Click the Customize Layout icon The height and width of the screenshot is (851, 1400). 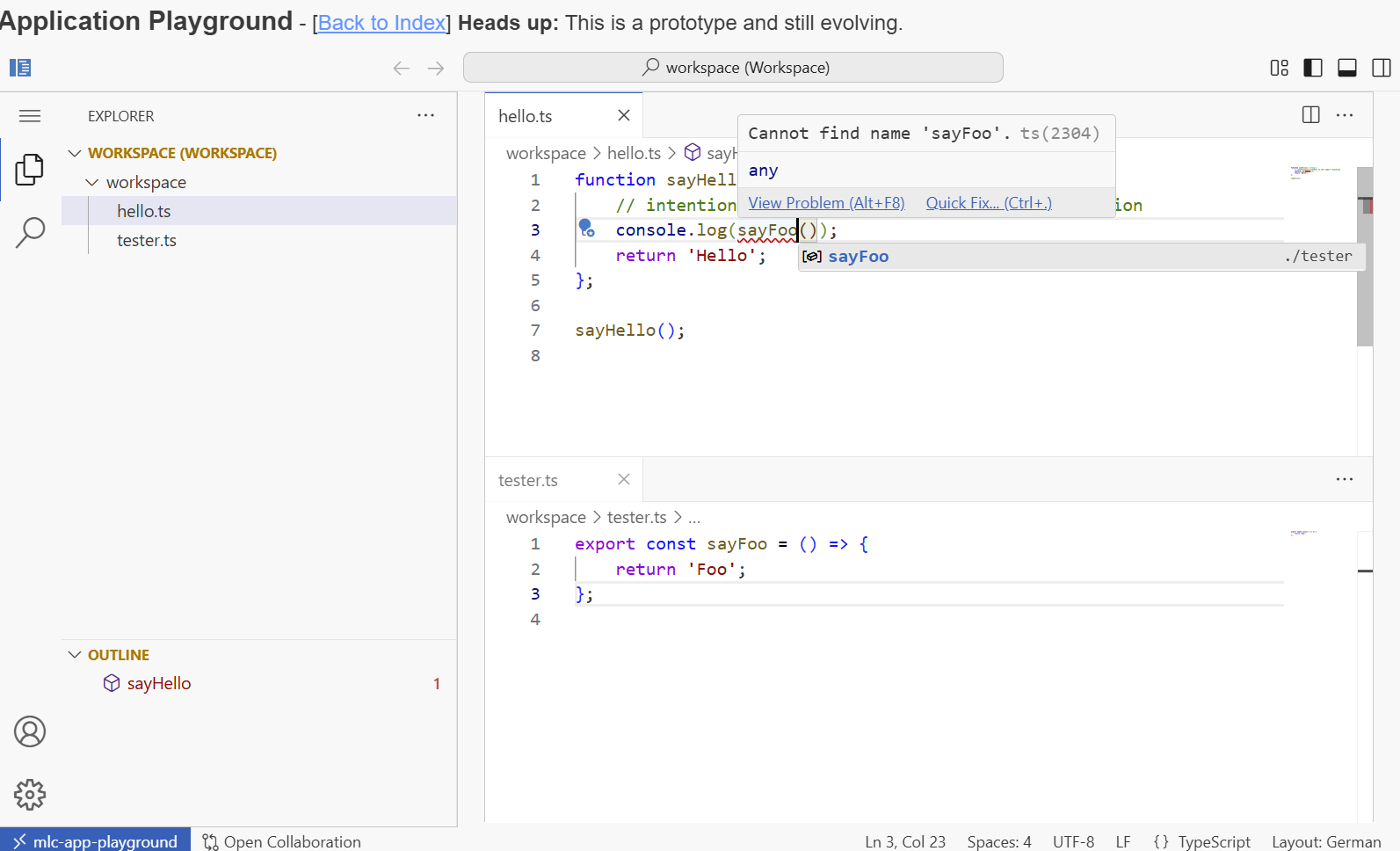point(1279,68)
